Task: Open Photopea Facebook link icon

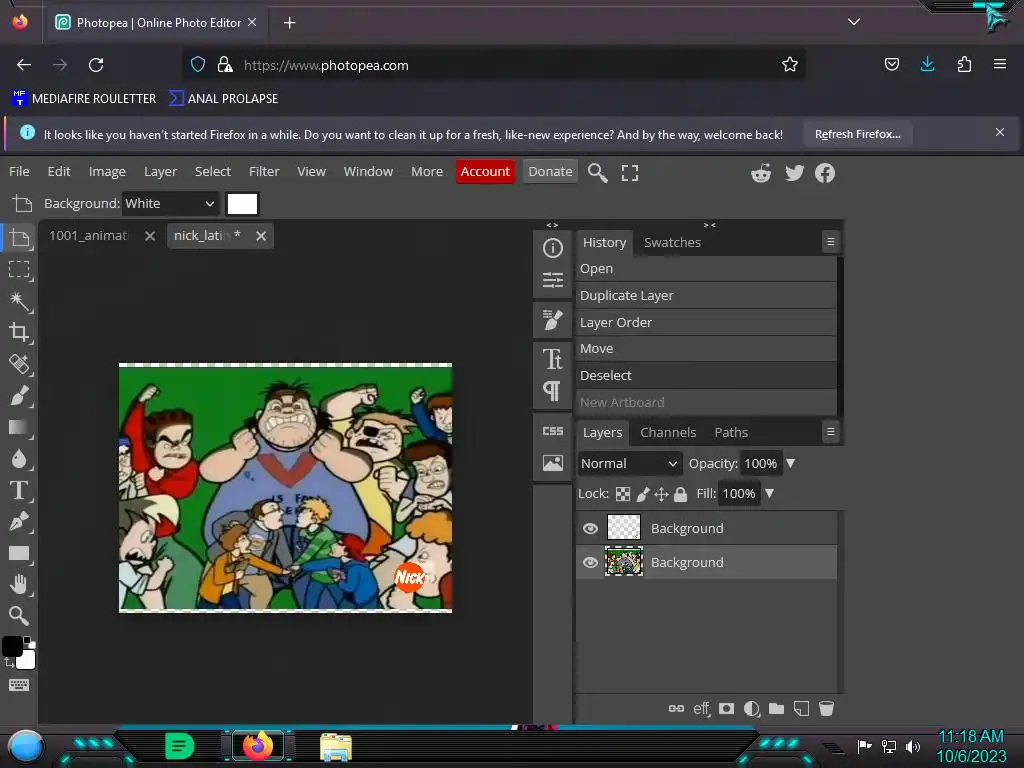Action: [825, 172]
